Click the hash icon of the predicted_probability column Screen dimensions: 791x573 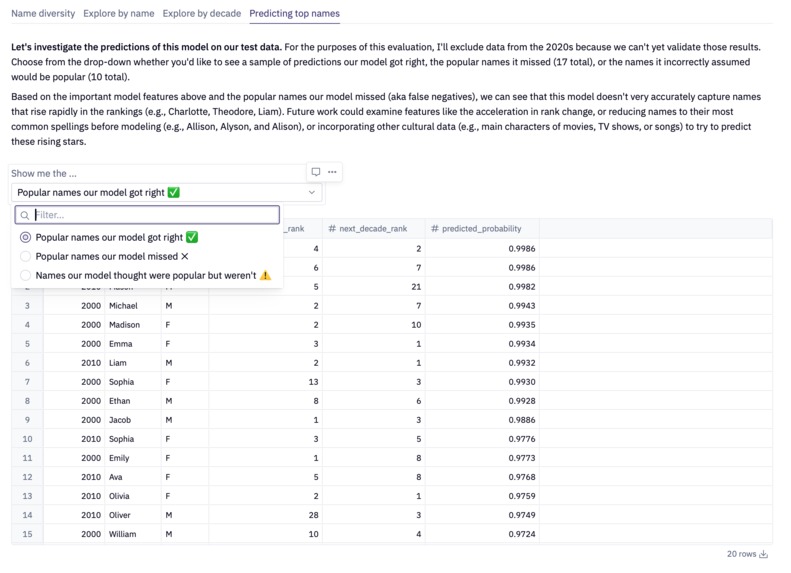(435, 228)
